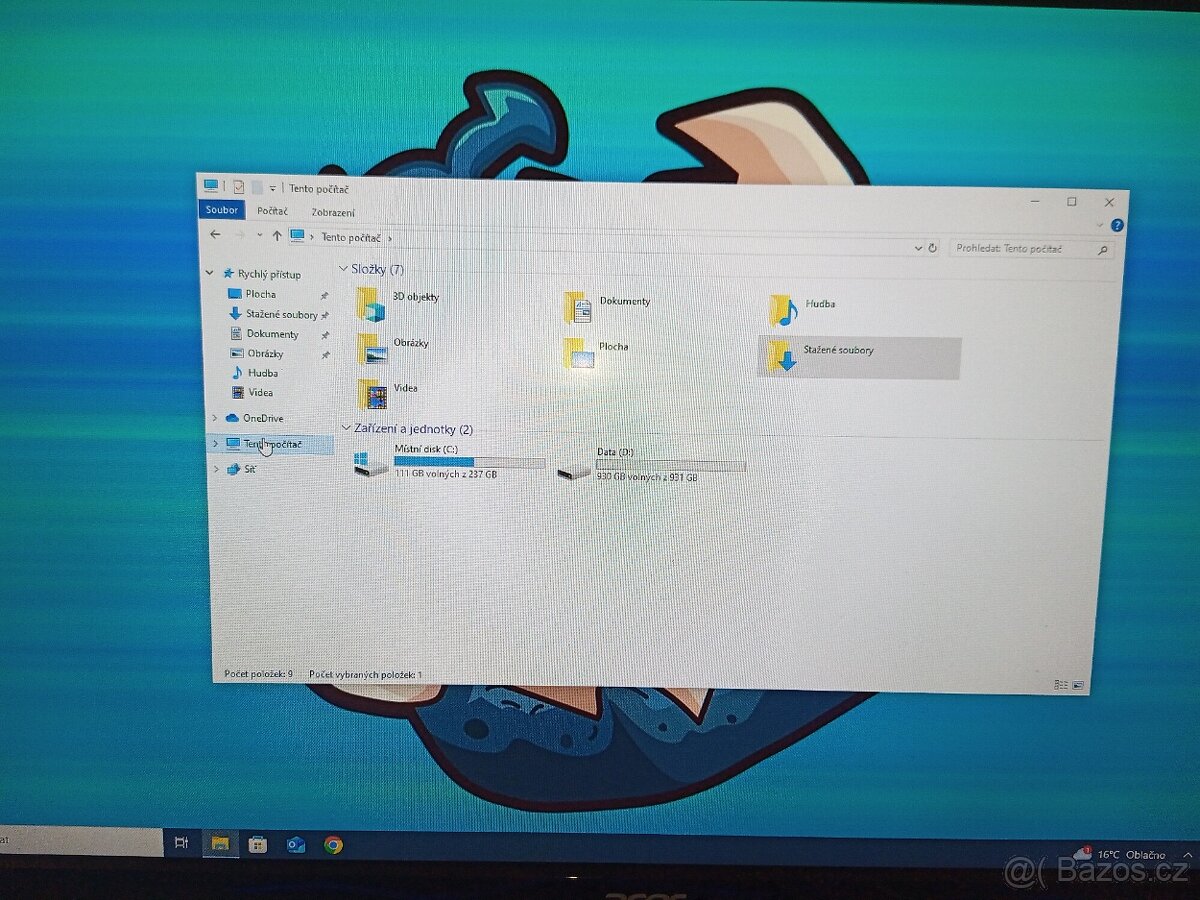The width and height of the screenshot is (1200, 900).
Task: Open Quick Access Toolbar customize dropdown
Action: pos(273,188)
